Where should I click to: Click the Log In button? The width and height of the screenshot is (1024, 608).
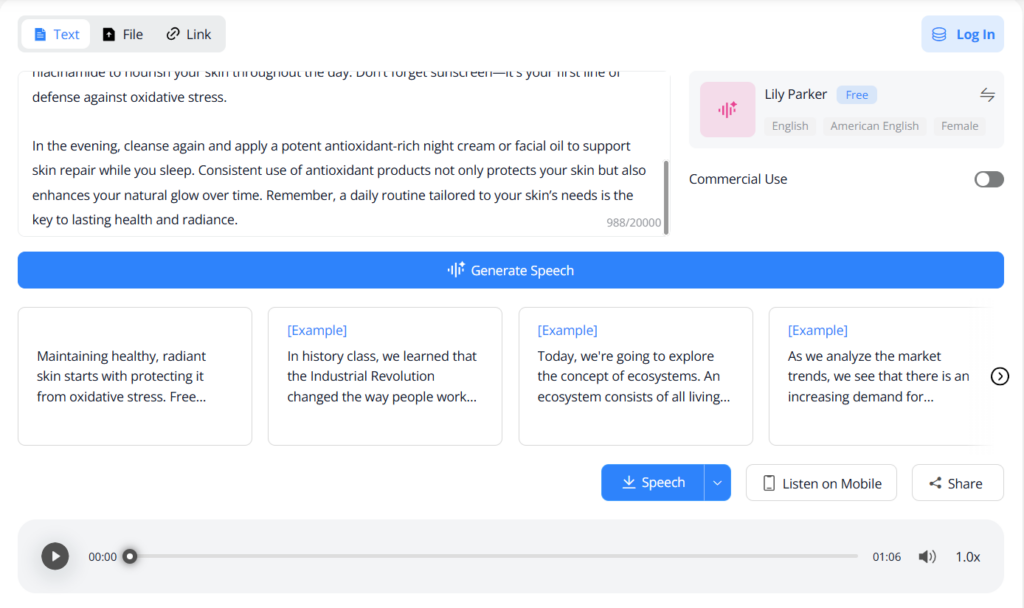(x=962, y=33)
